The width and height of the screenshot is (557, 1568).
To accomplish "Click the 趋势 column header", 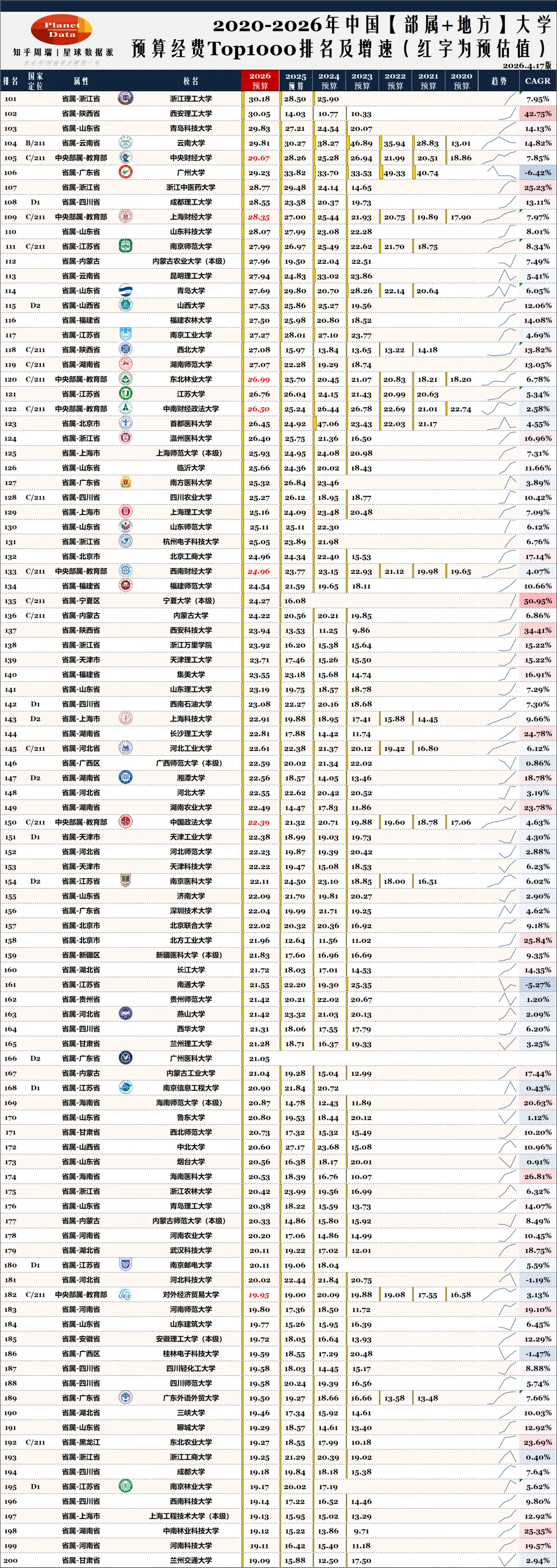I will (499, 80).
